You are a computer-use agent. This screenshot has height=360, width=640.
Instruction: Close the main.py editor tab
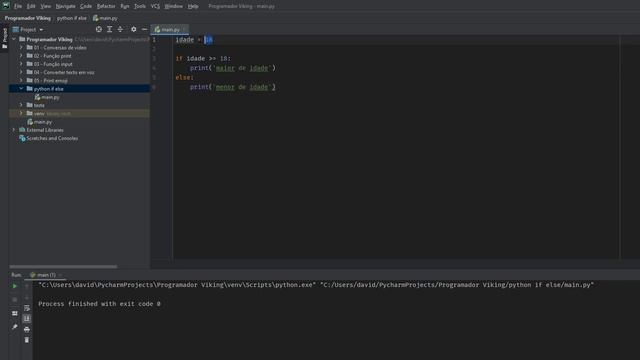184,29
